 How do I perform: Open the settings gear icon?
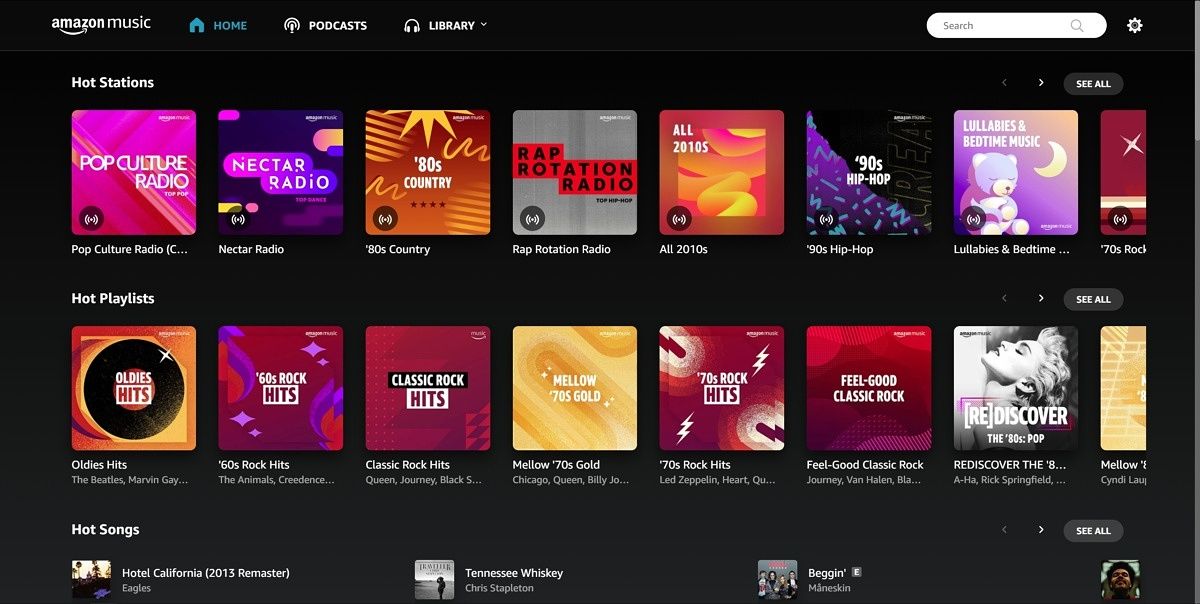click(x=1135, y=24)
